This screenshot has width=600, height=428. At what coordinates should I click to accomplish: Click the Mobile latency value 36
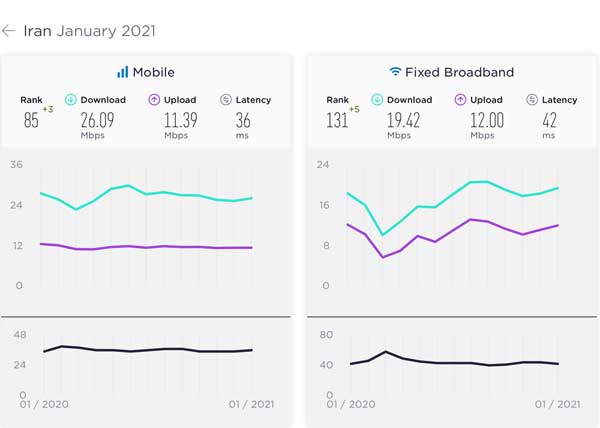244,119
